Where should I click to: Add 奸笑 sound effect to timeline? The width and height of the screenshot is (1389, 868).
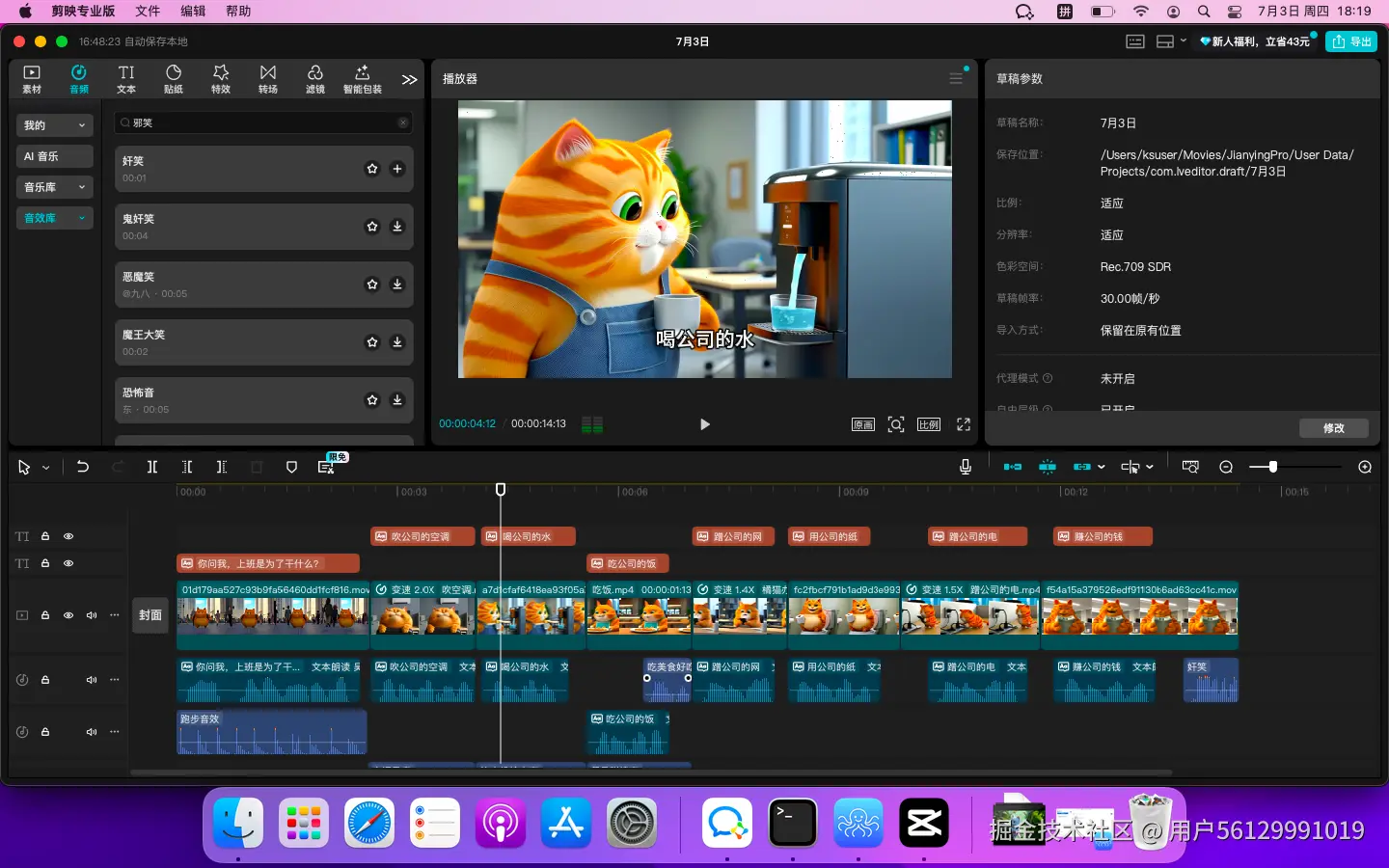pyautogui.click(x=397, y=169)
